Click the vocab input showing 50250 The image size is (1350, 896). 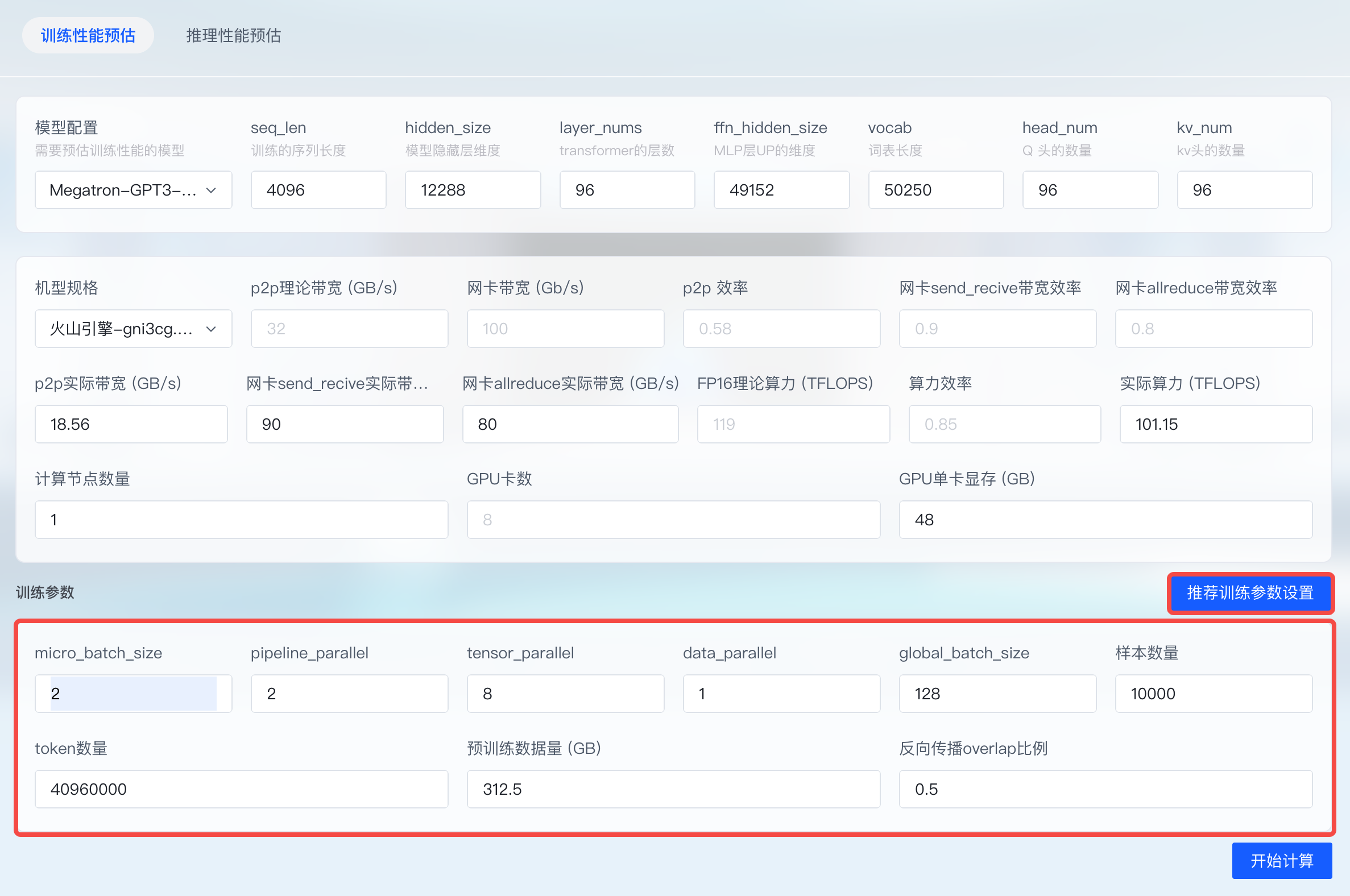[935, 190]
